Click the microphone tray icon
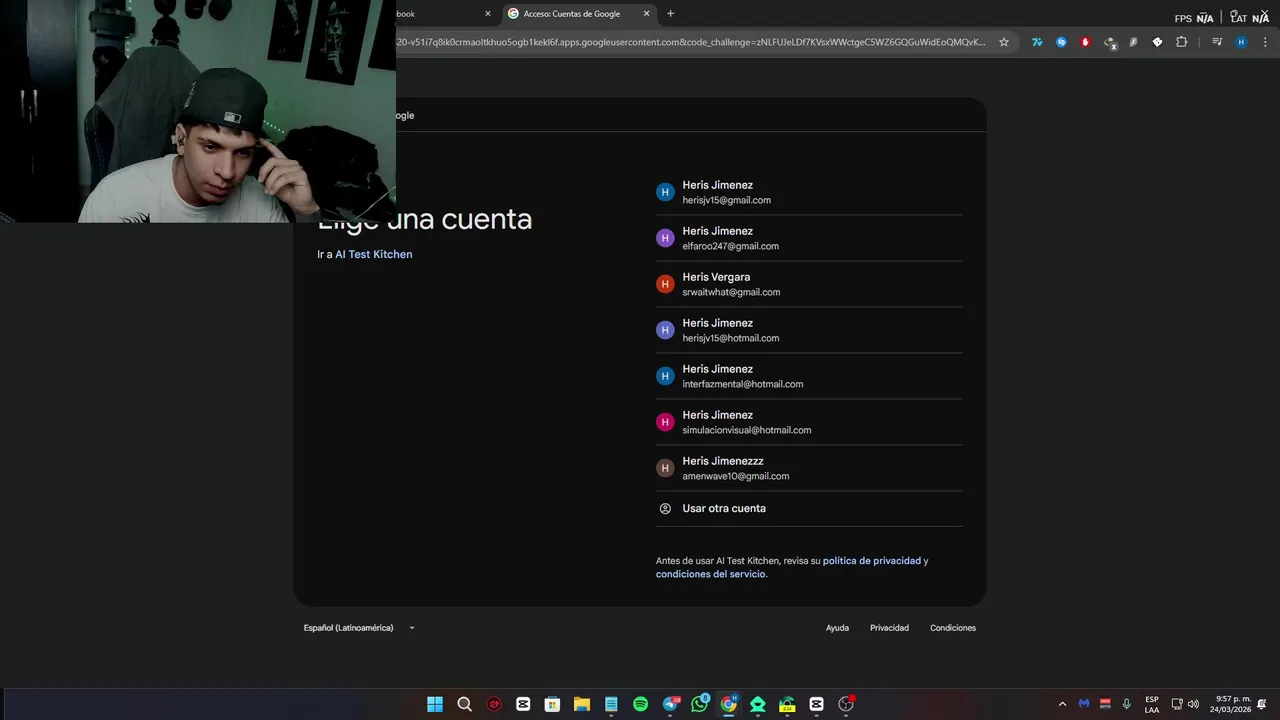This screenshot has width=1280, height=720. tap(1127, 704)
